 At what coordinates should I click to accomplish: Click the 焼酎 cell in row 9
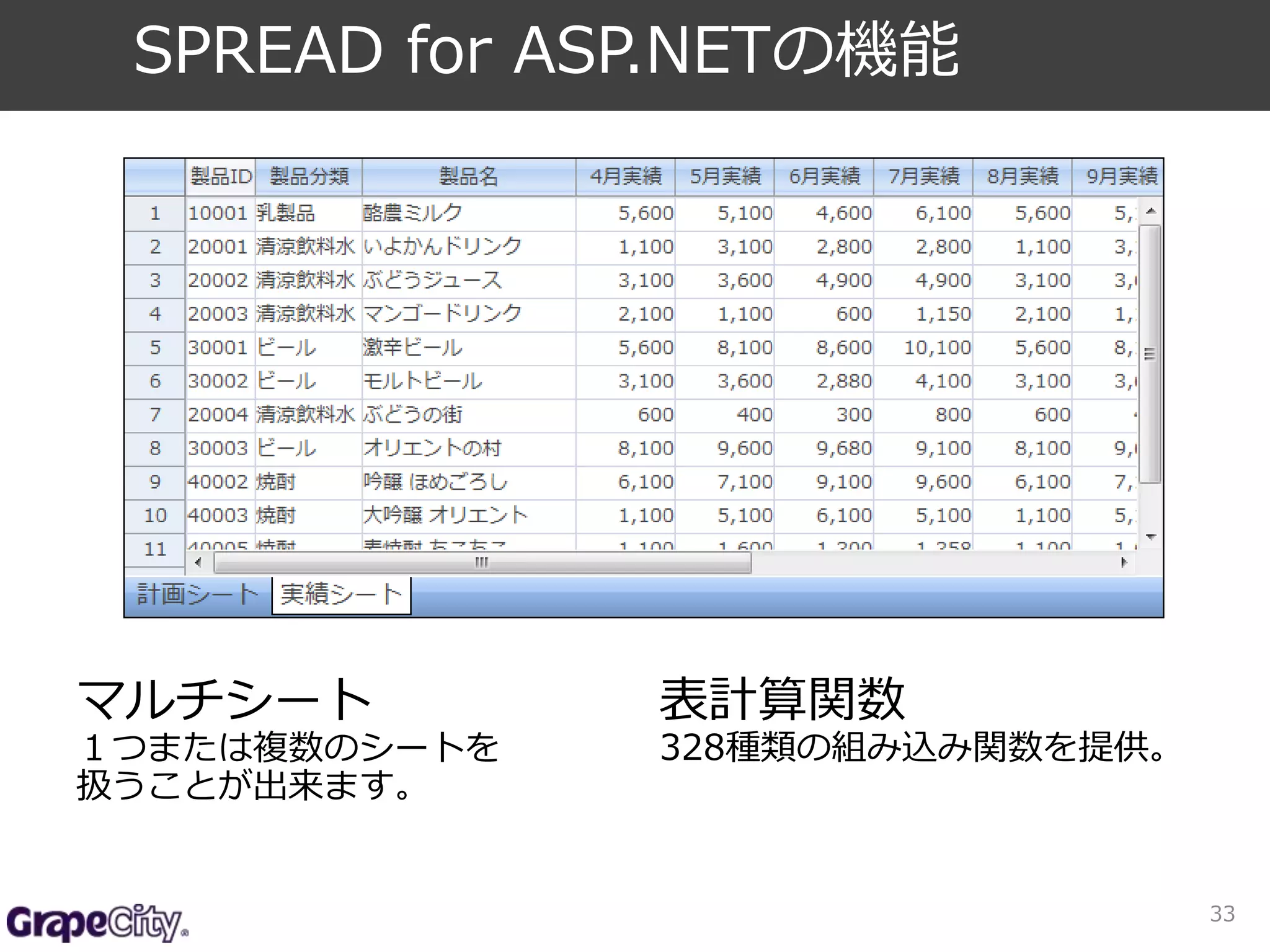(309, 482)
